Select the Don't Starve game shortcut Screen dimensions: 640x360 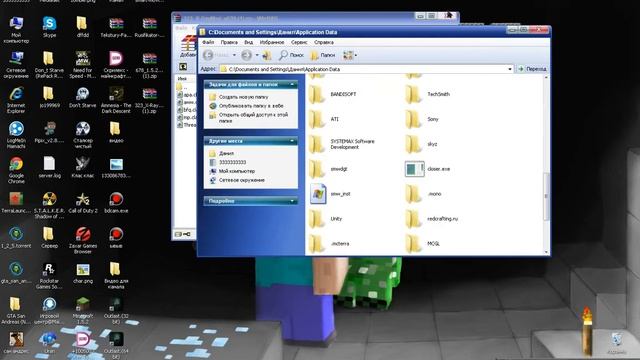tap(82, 97)
